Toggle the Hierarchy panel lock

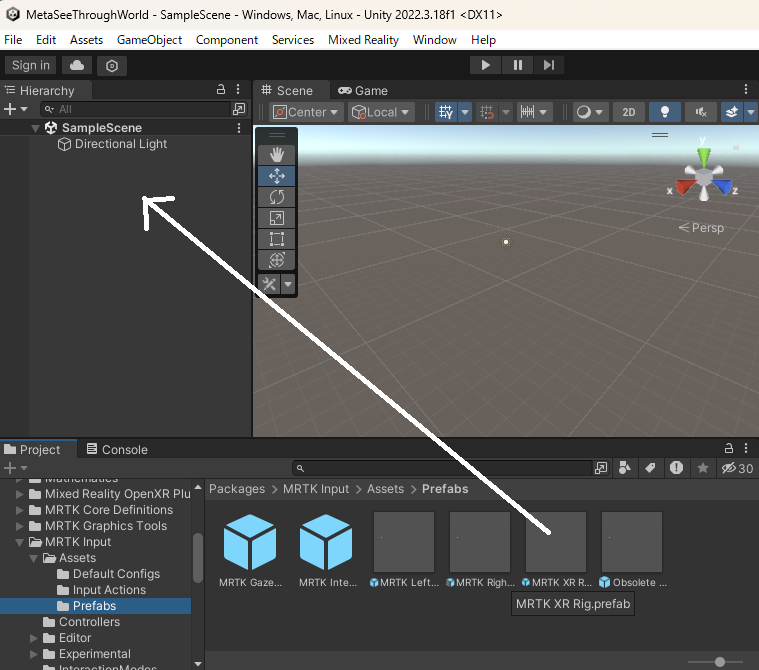[x=221, y=90]
